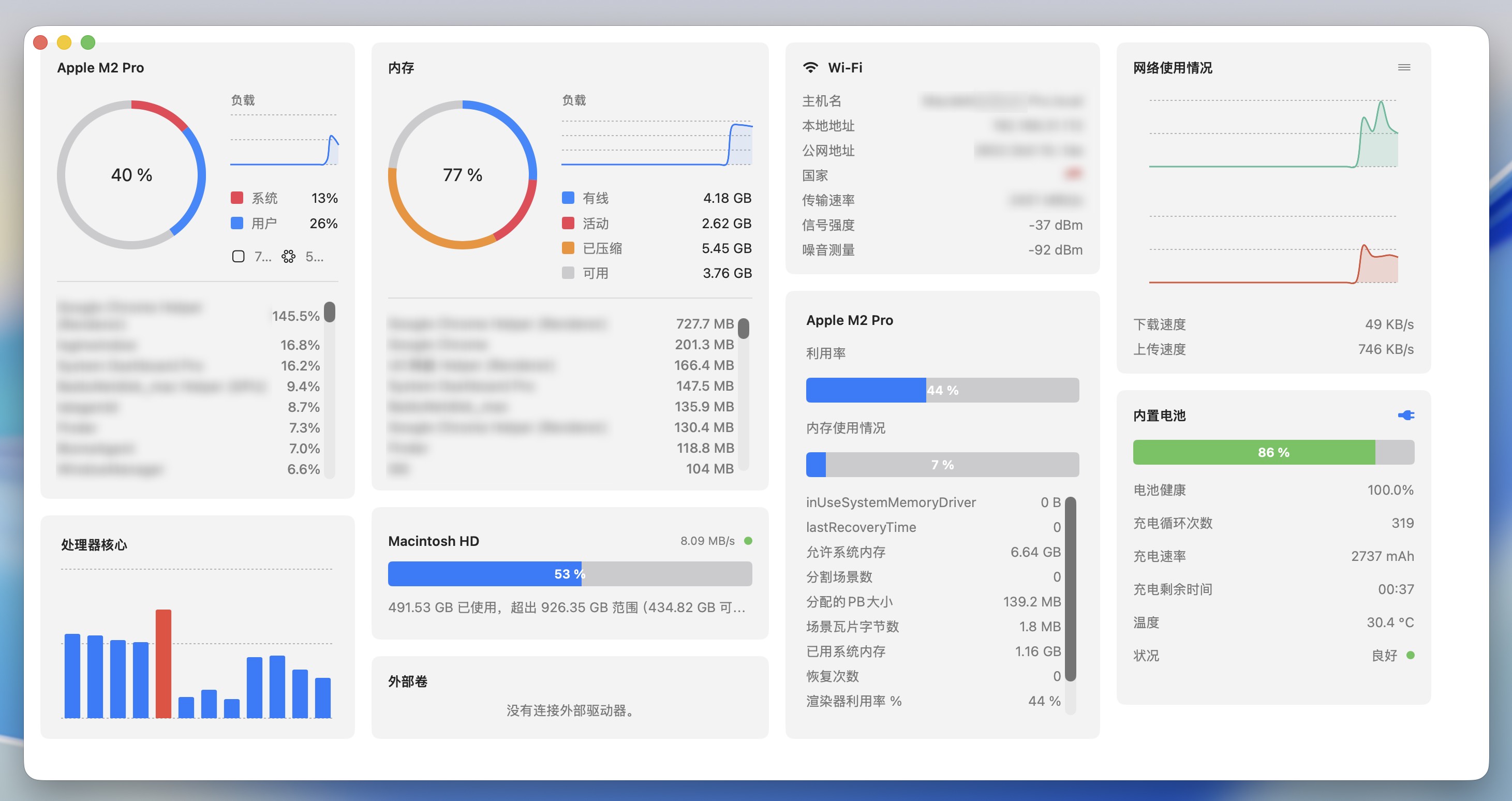The width and height of the screenshot is (1512, 801).
Task: Click the Wi-Fi signal icon
Action: point(810,67)
